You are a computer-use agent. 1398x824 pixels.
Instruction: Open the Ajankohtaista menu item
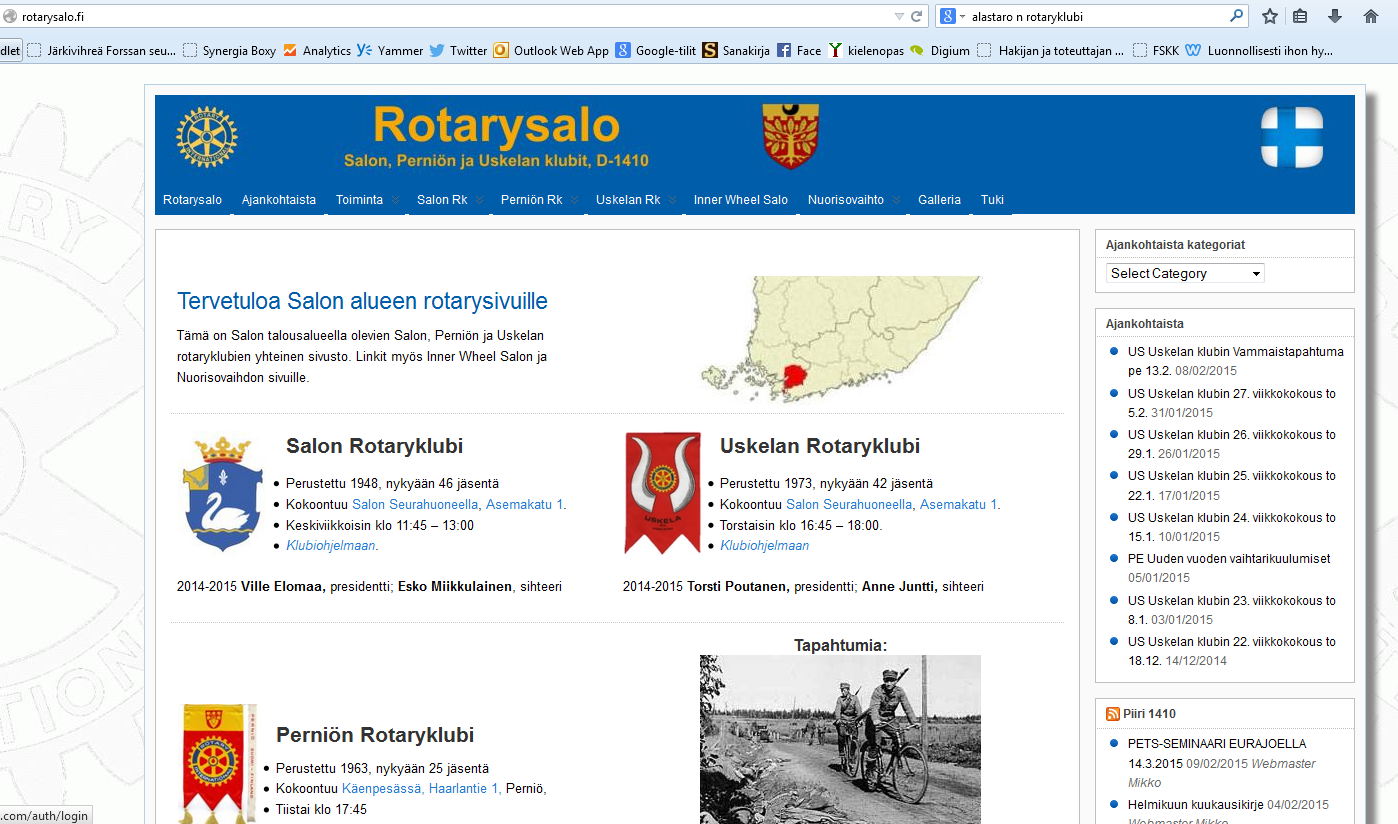pyautogui.click(x=279, y=200)
